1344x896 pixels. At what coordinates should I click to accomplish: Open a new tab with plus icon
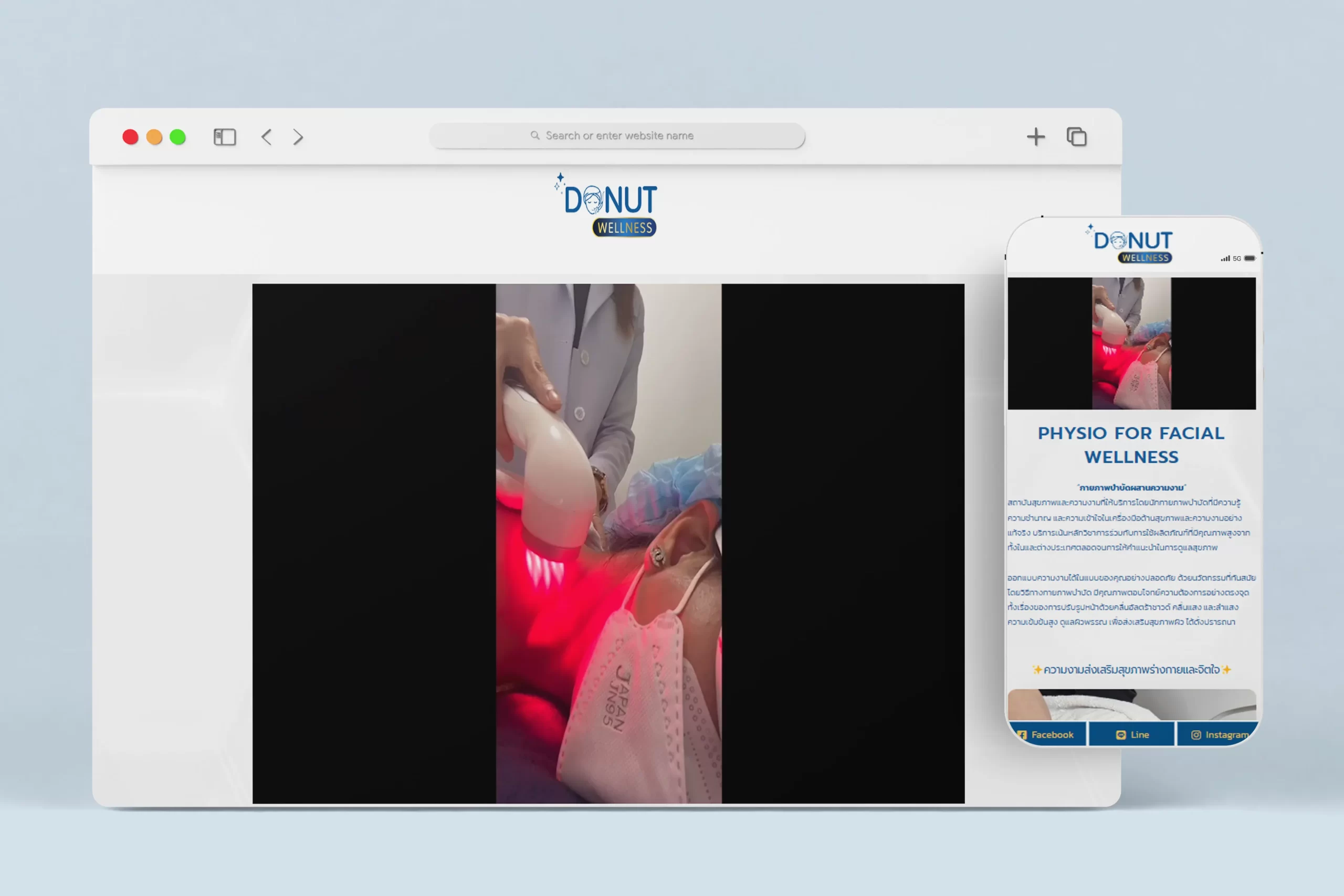click(x=1035, y=137)
